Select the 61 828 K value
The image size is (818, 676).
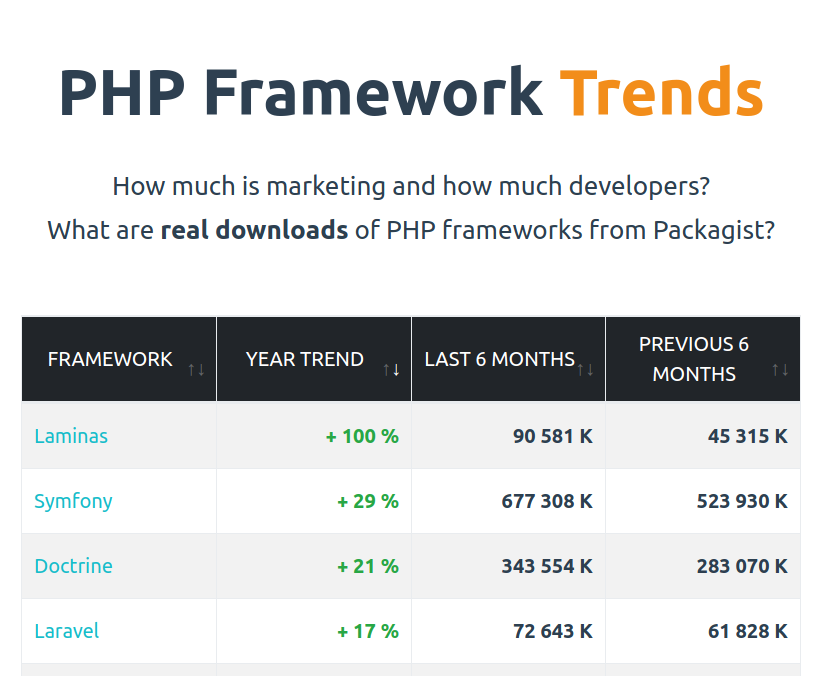pos(748,631)
